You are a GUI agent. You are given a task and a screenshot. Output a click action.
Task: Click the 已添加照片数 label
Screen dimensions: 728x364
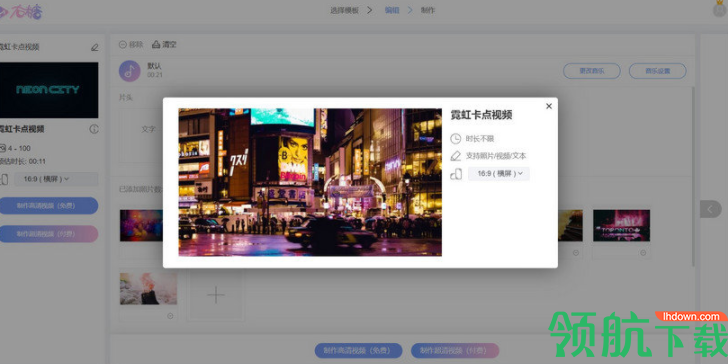pos(141,188)
